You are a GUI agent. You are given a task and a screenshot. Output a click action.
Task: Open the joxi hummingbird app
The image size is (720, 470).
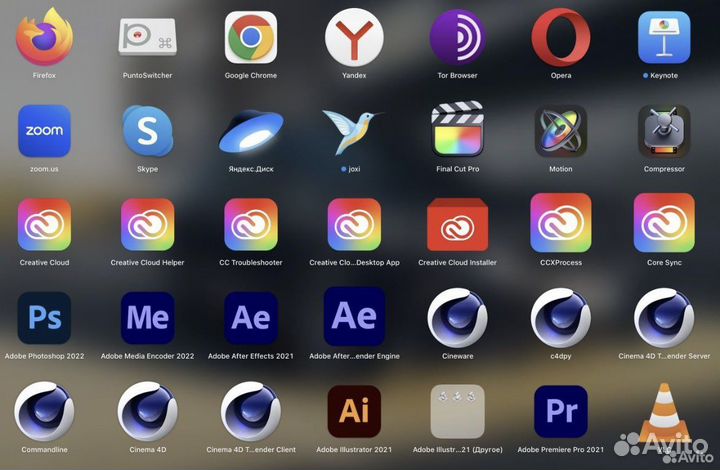click(353, 131)
